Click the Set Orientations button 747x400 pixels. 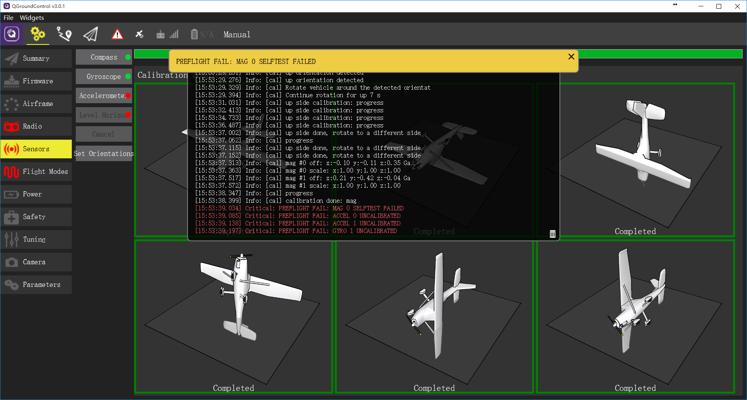pos(104,154)
